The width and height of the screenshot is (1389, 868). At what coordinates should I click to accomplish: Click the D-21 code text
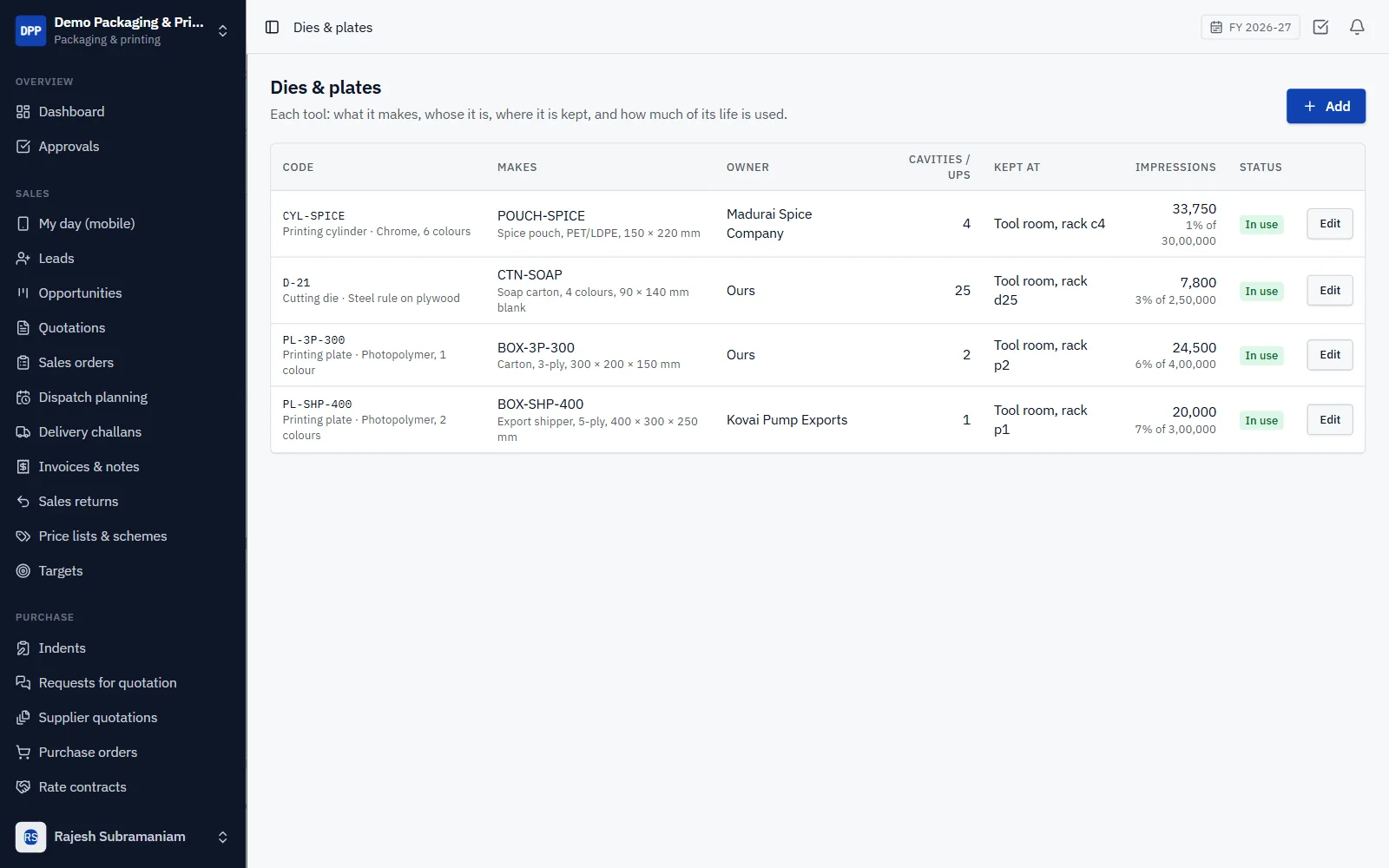[x=296, y=283]
